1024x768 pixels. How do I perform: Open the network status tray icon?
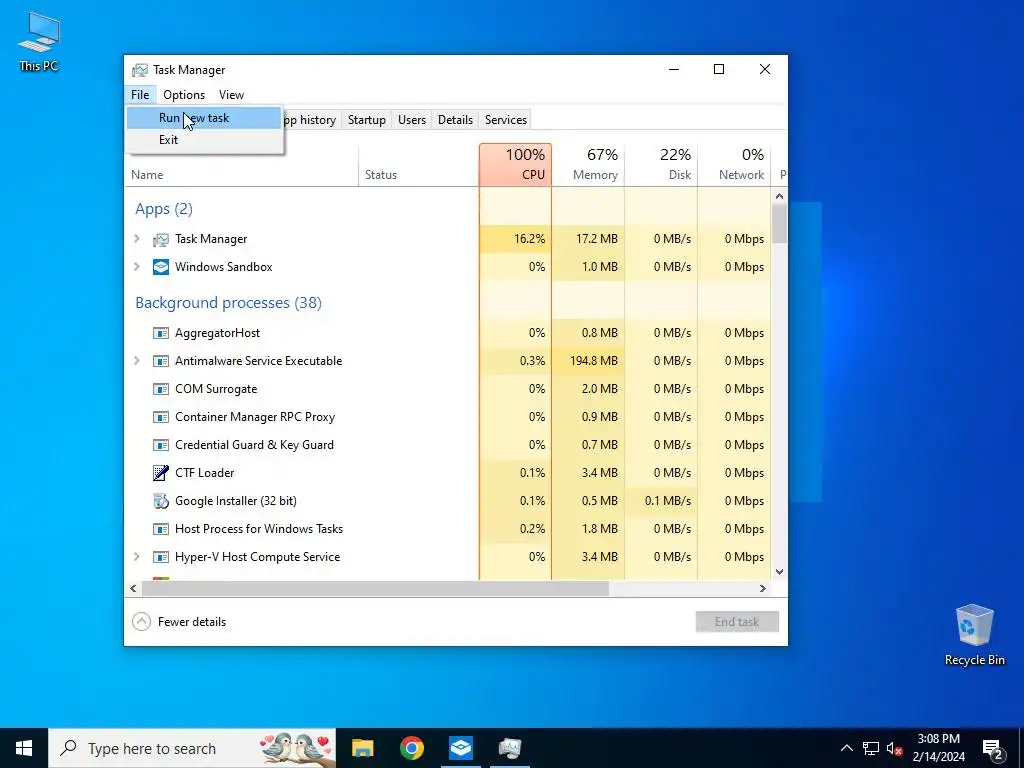click(871, 748)
